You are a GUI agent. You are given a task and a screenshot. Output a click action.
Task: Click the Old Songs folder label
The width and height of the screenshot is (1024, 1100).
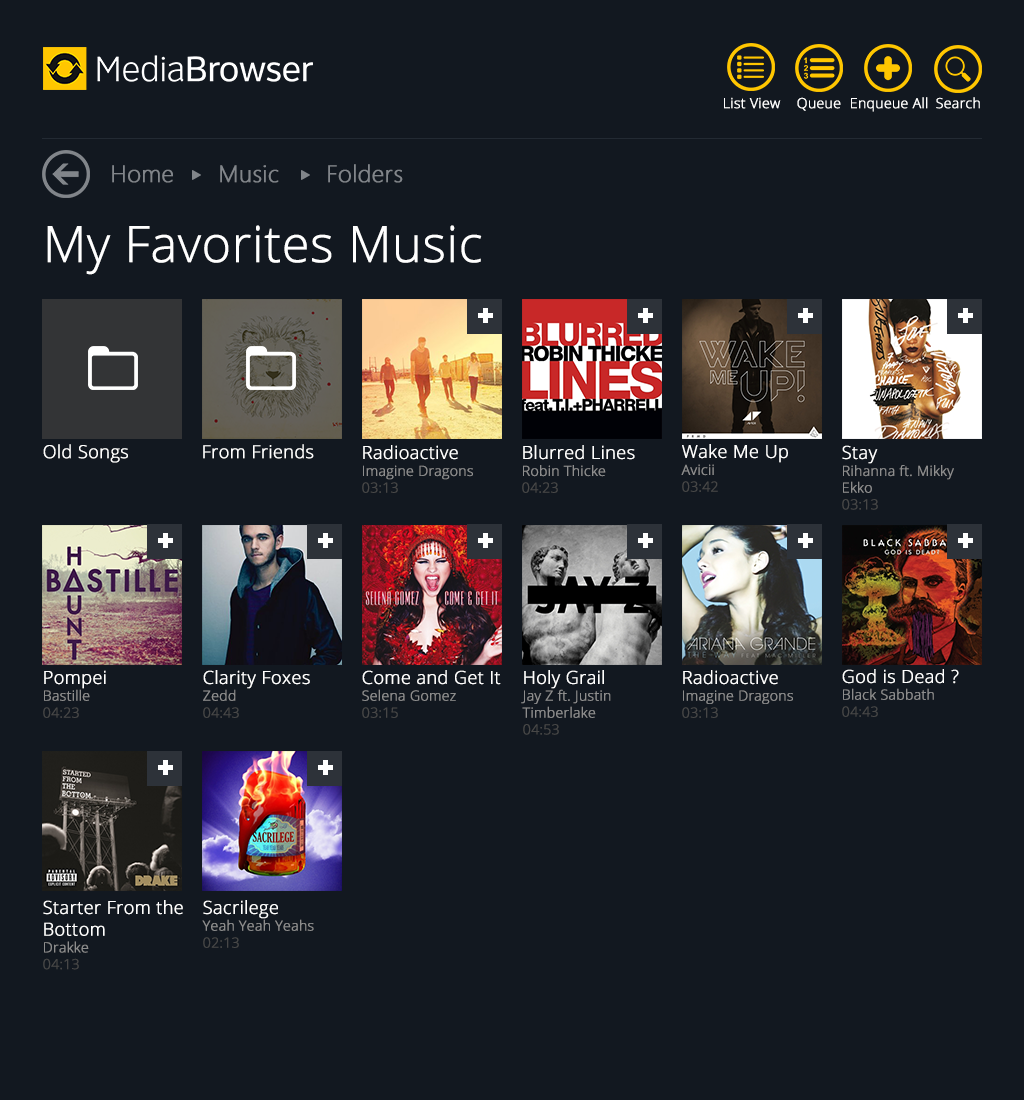click(86, 452)
